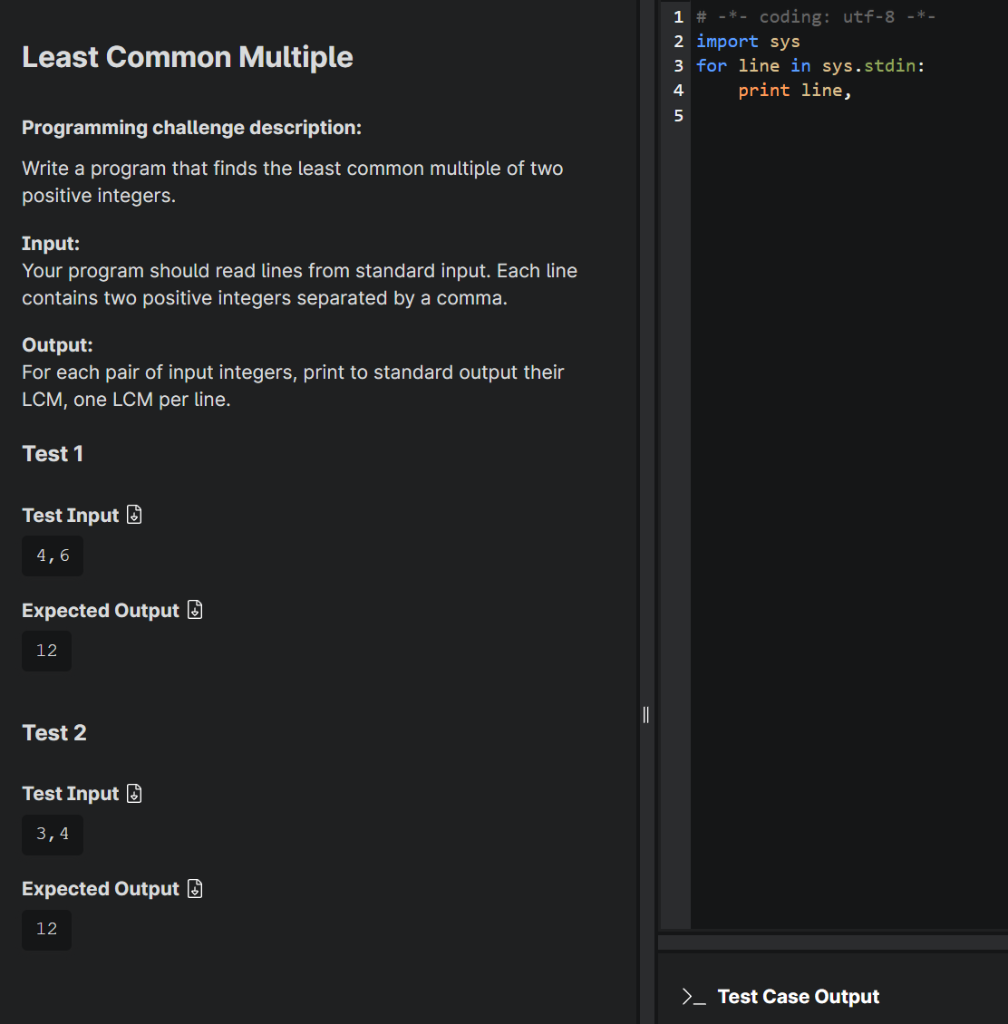This screenshot has width=1008, height=1024.
Task: Download the Test 2 input file
Action: (135, 793)
